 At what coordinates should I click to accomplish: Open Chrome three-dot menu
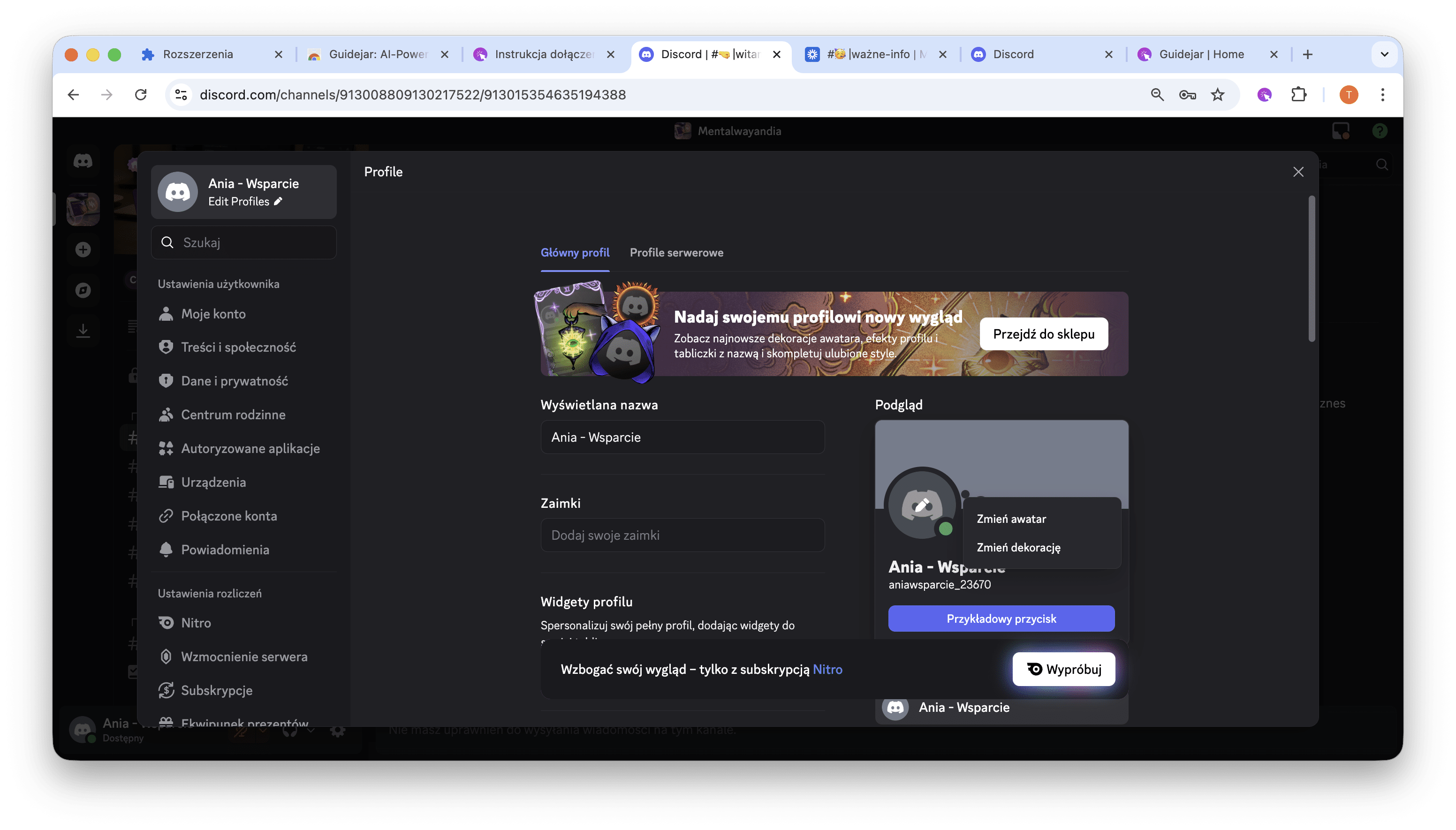[x=1382, y=95]
